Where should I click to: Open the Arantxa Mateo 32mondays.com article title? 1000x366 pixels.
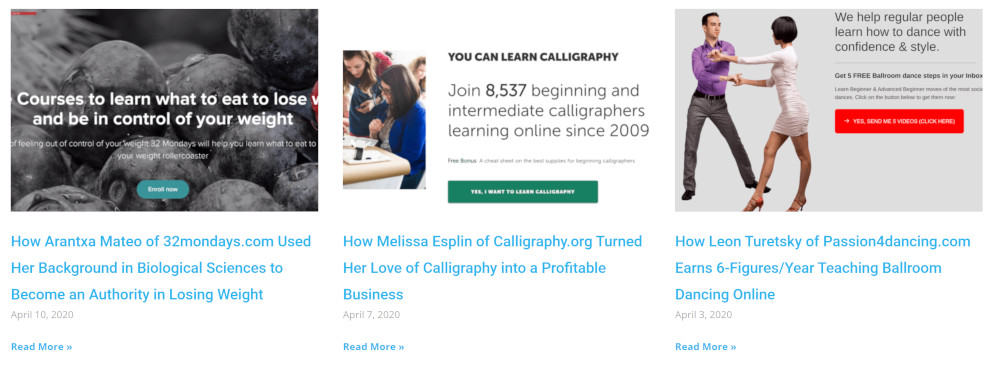click(x=161, y=268)
